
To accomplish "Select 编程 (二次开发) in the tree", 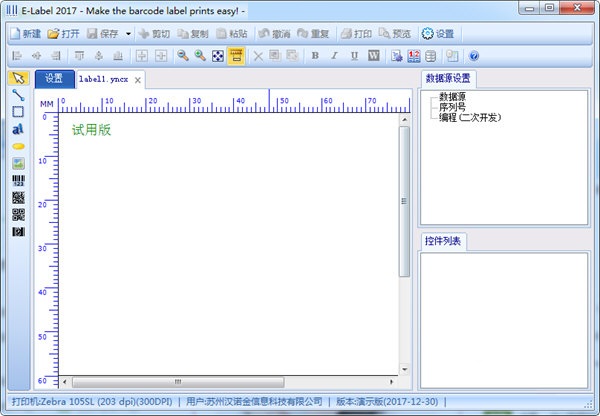I will coord(470,118).
